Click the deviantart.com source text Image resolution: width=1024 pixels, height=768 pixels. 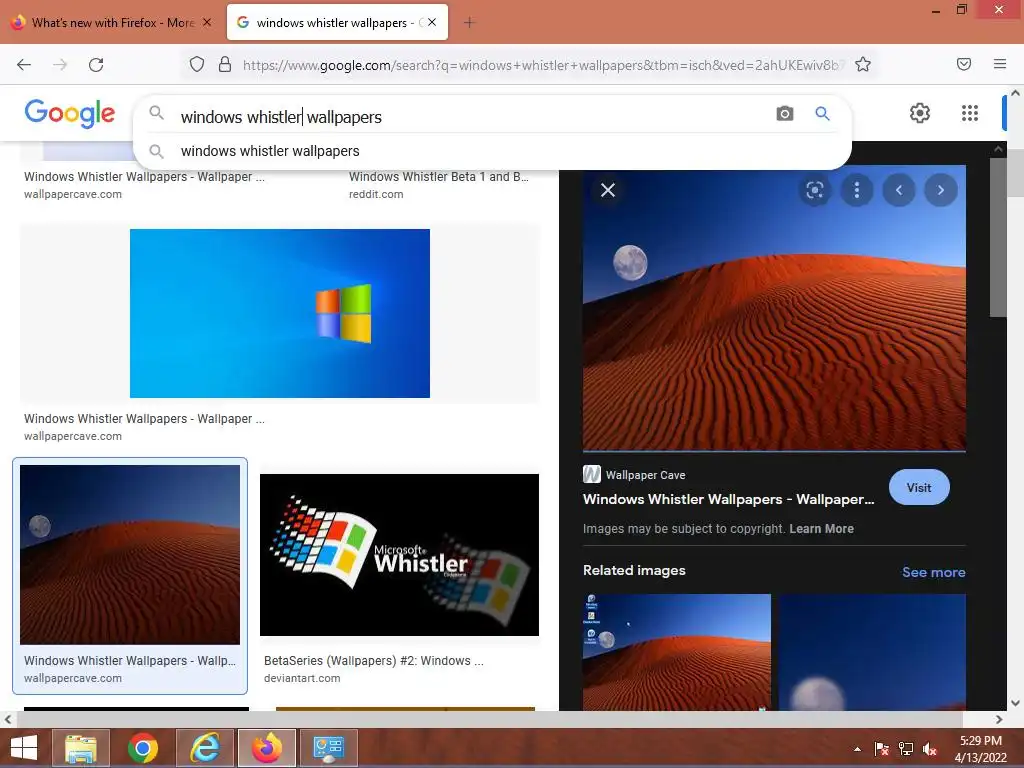click(x=302, y=679)
